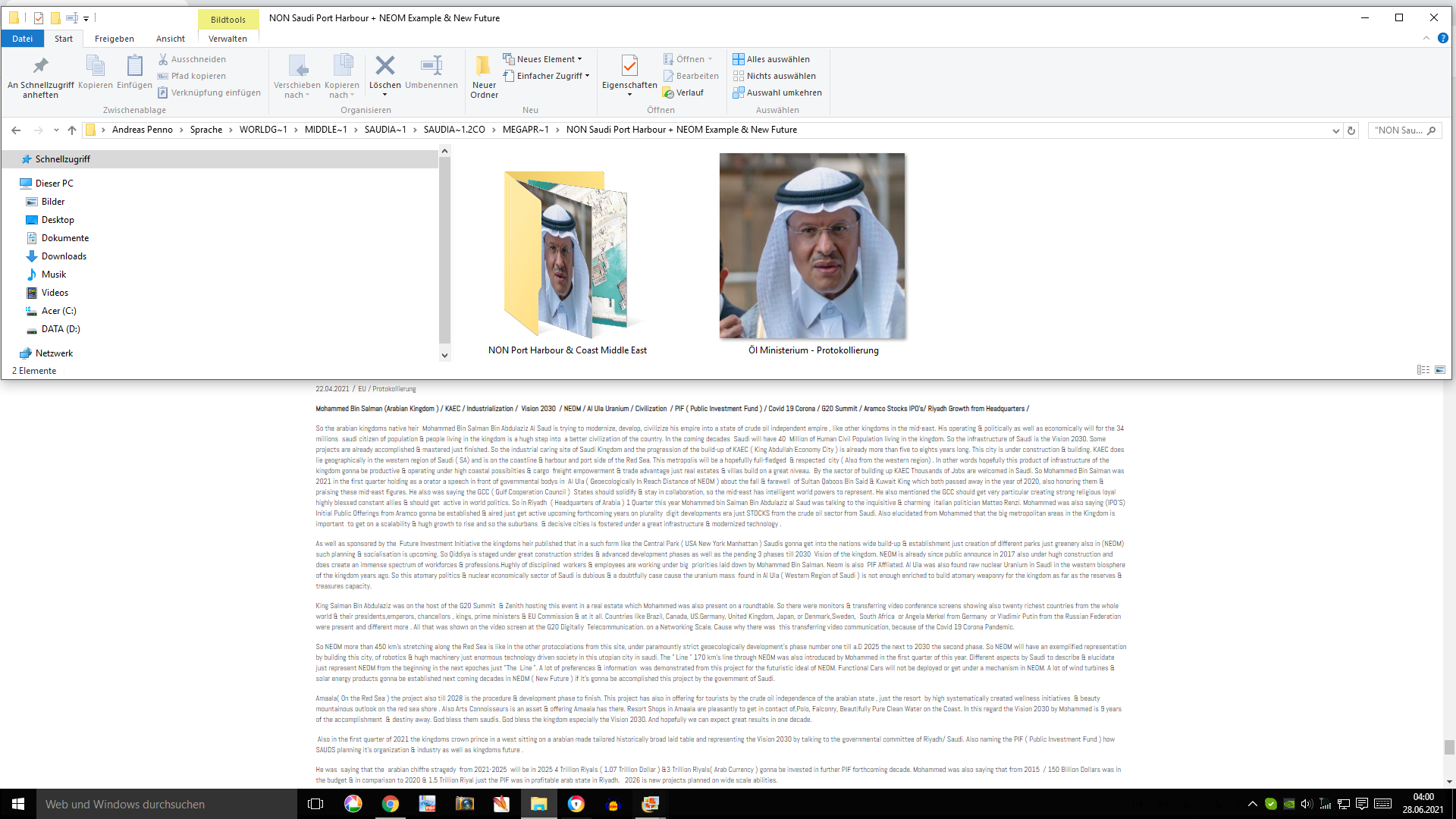The width and height of the screenshot is (1456, 819).
Task: Open the Datei menu tab
Action: [x=23, y=39]
